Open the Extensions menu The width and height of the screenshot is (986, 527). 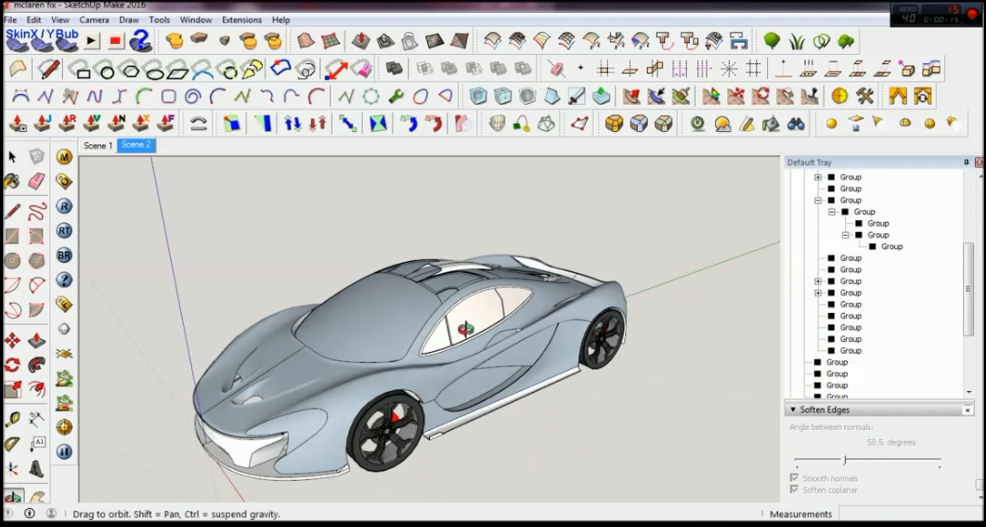[x=241, y=20]
